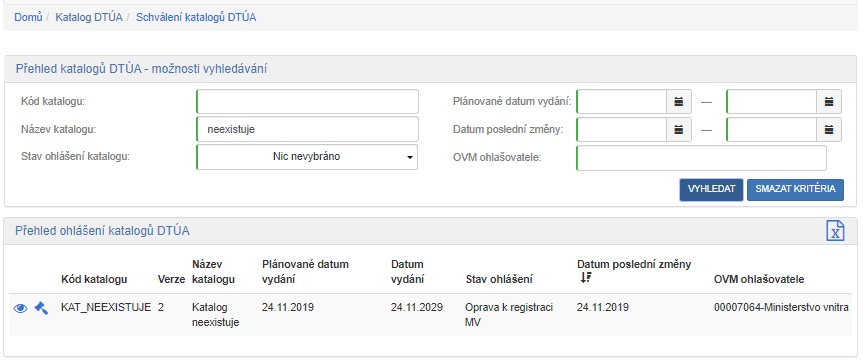Select Opravа k registraci MV status cell
The image size is (863, 361).
tap(509, 315)
